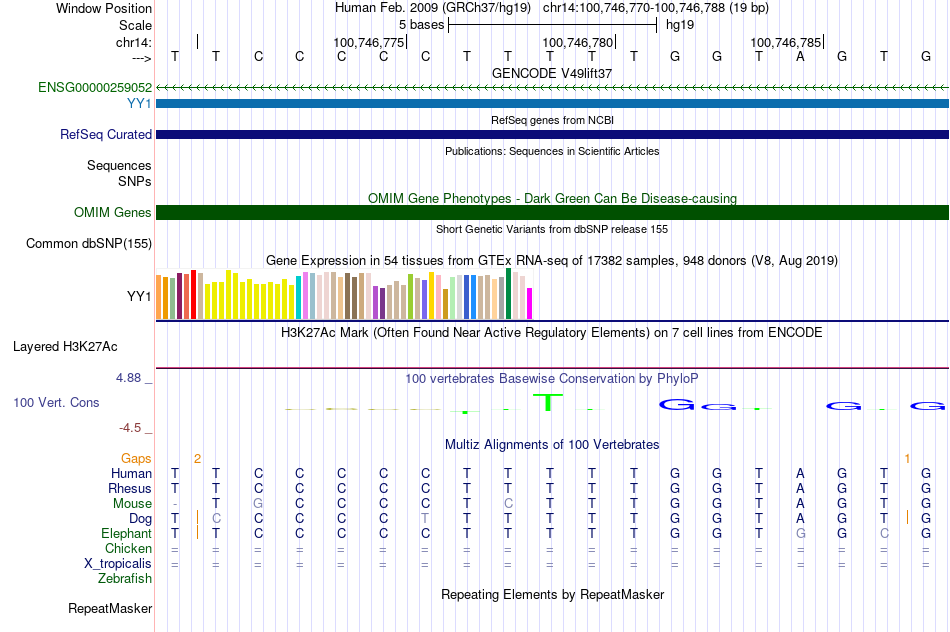The height and width of the screenshot is (632, 950).
Task: Click the '5 bases' scale bar label
Action: [x=422, y=25]
